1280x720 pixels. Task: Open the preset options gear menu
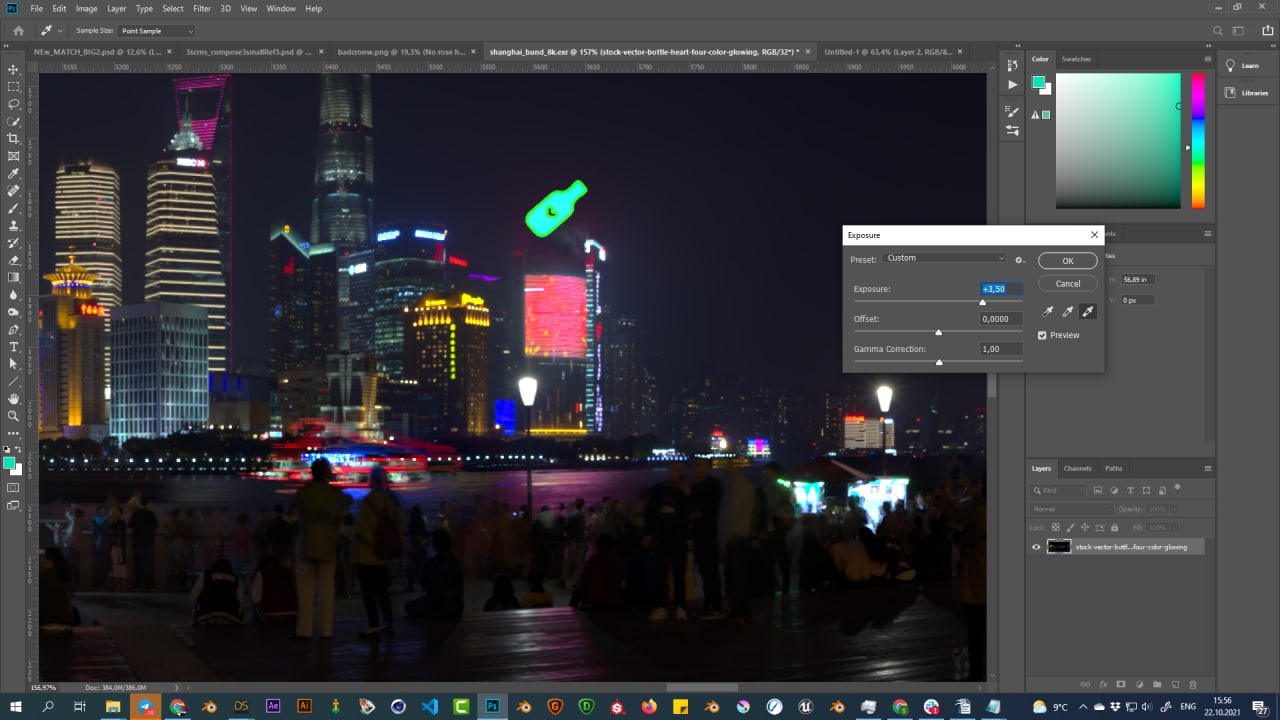[1020, 259]
